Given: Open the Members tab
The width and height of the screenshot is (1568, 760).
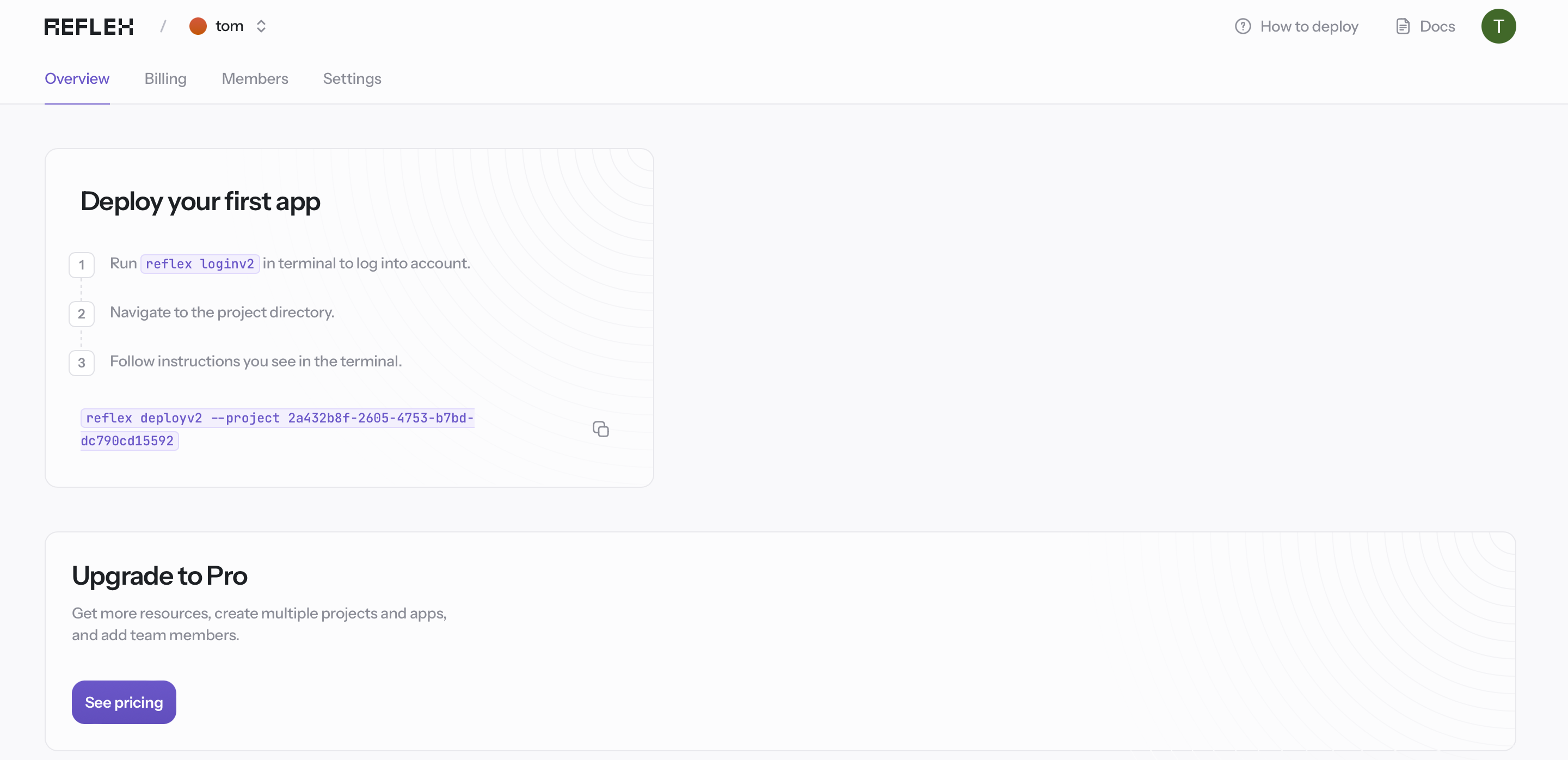Looking at the screenshot, I should (255, 78).
